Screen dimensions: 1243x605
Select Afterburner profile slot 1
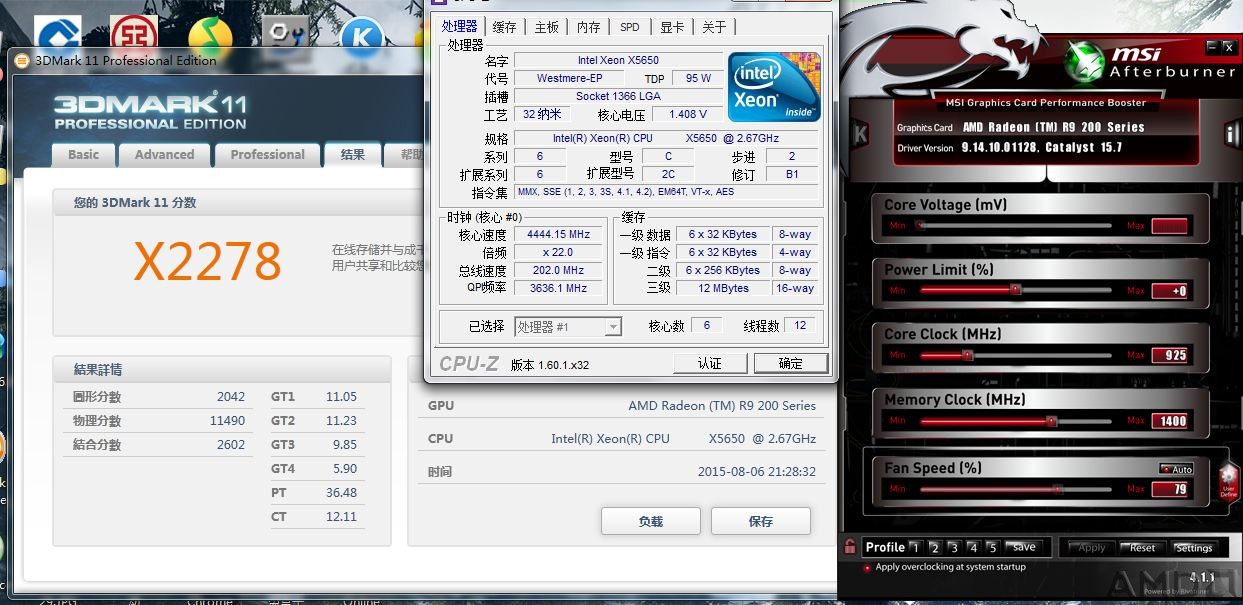coord(914,548)
